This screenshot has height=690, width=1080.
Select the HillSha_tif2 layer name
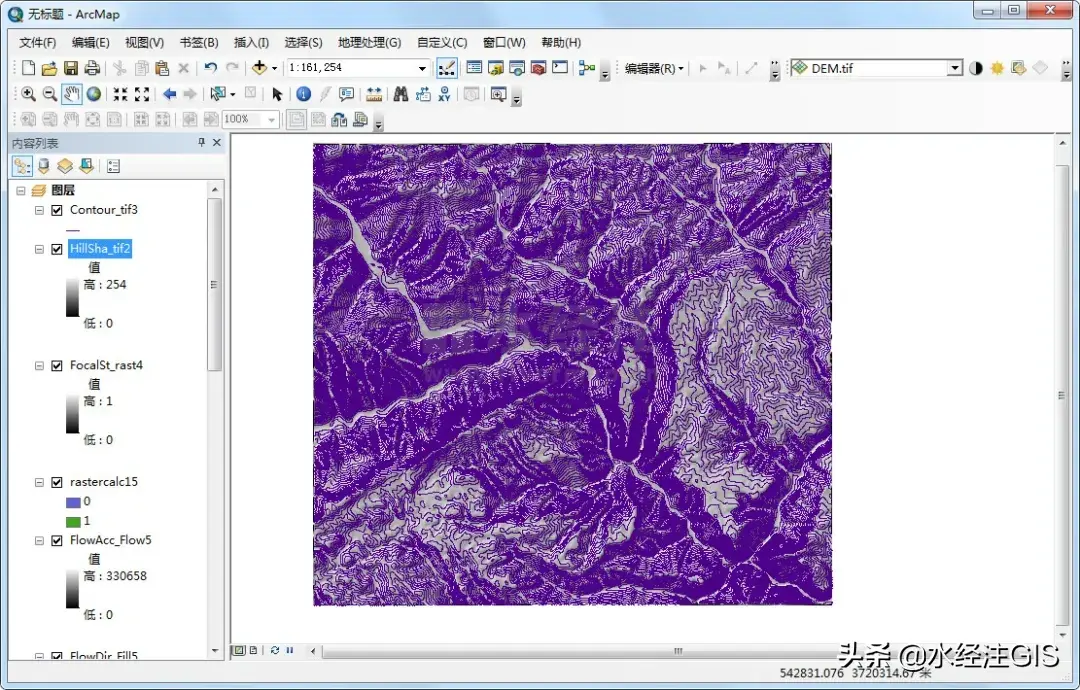point(100,249)
